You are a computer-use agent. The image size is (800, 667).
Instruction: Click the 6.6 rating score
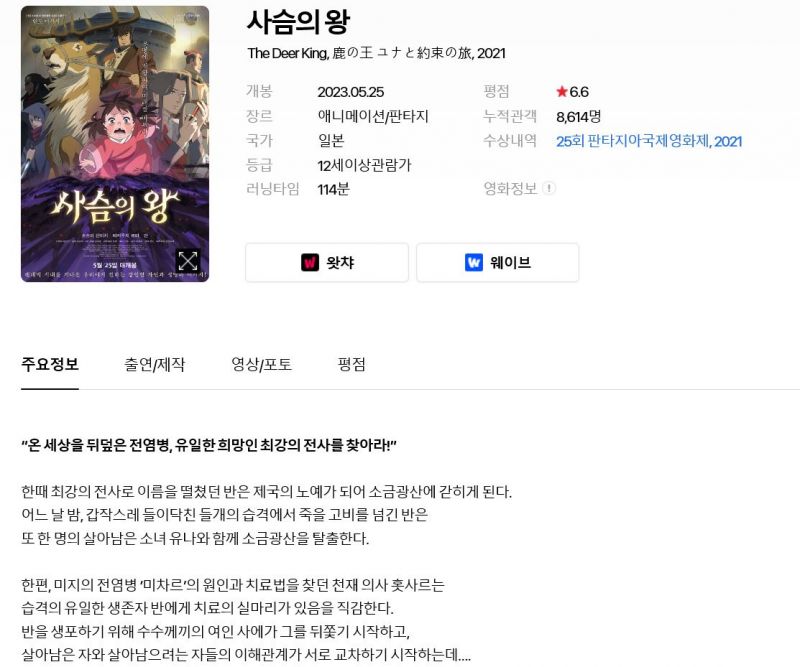point(579,92)
